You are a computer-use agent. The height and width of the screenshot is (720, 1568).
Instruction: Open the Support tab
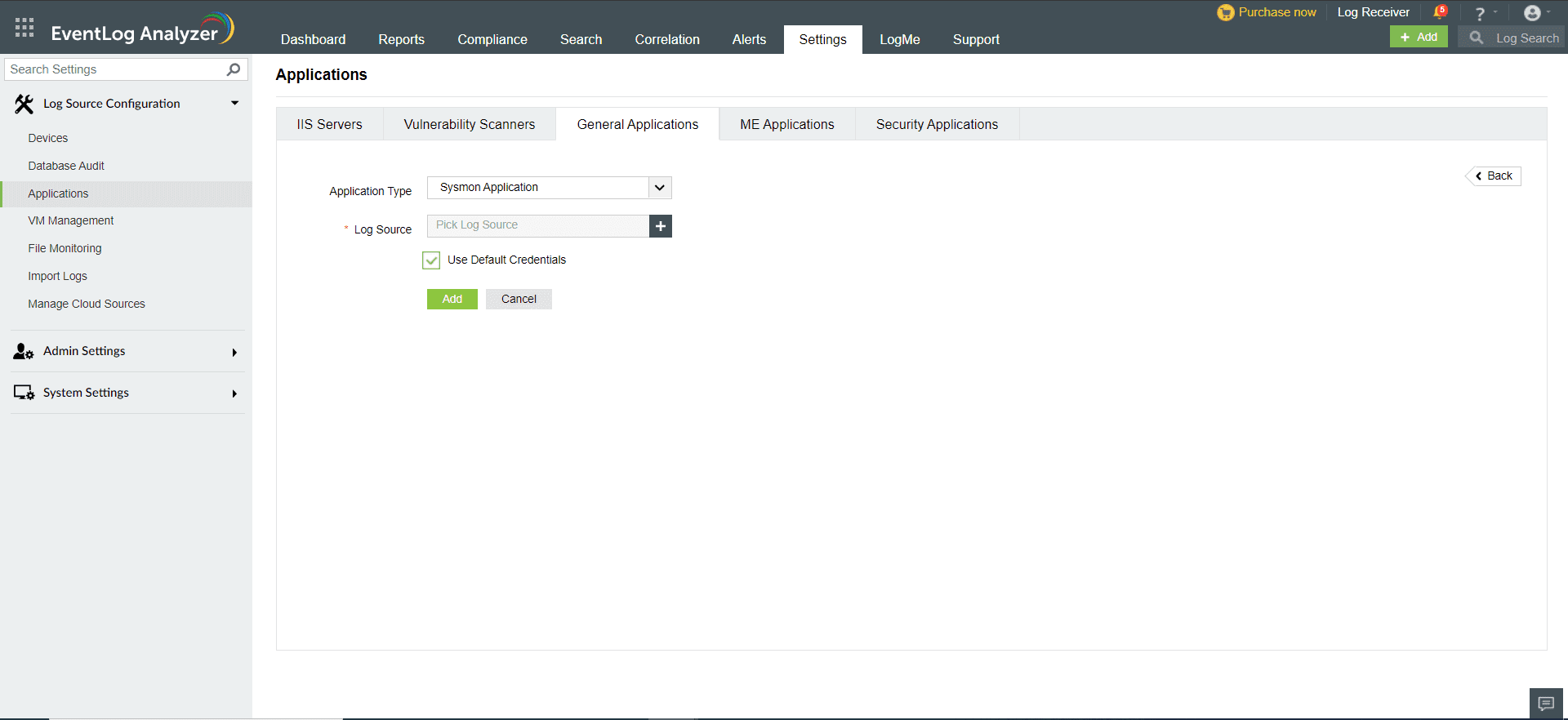(x=976, y=39)
